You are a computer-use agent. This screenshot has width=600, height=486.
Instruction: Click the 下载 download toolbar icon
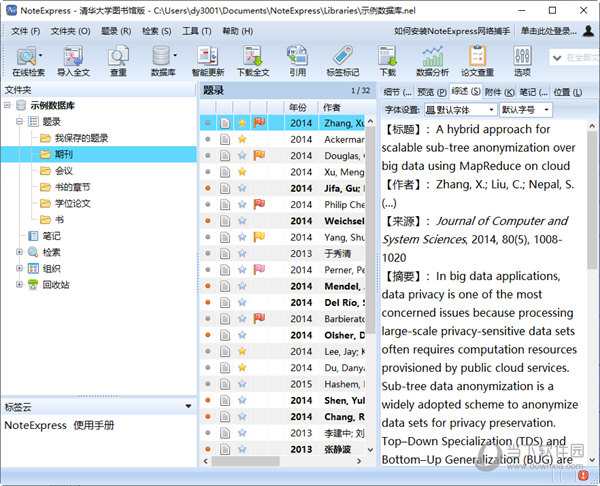point(388,61)
